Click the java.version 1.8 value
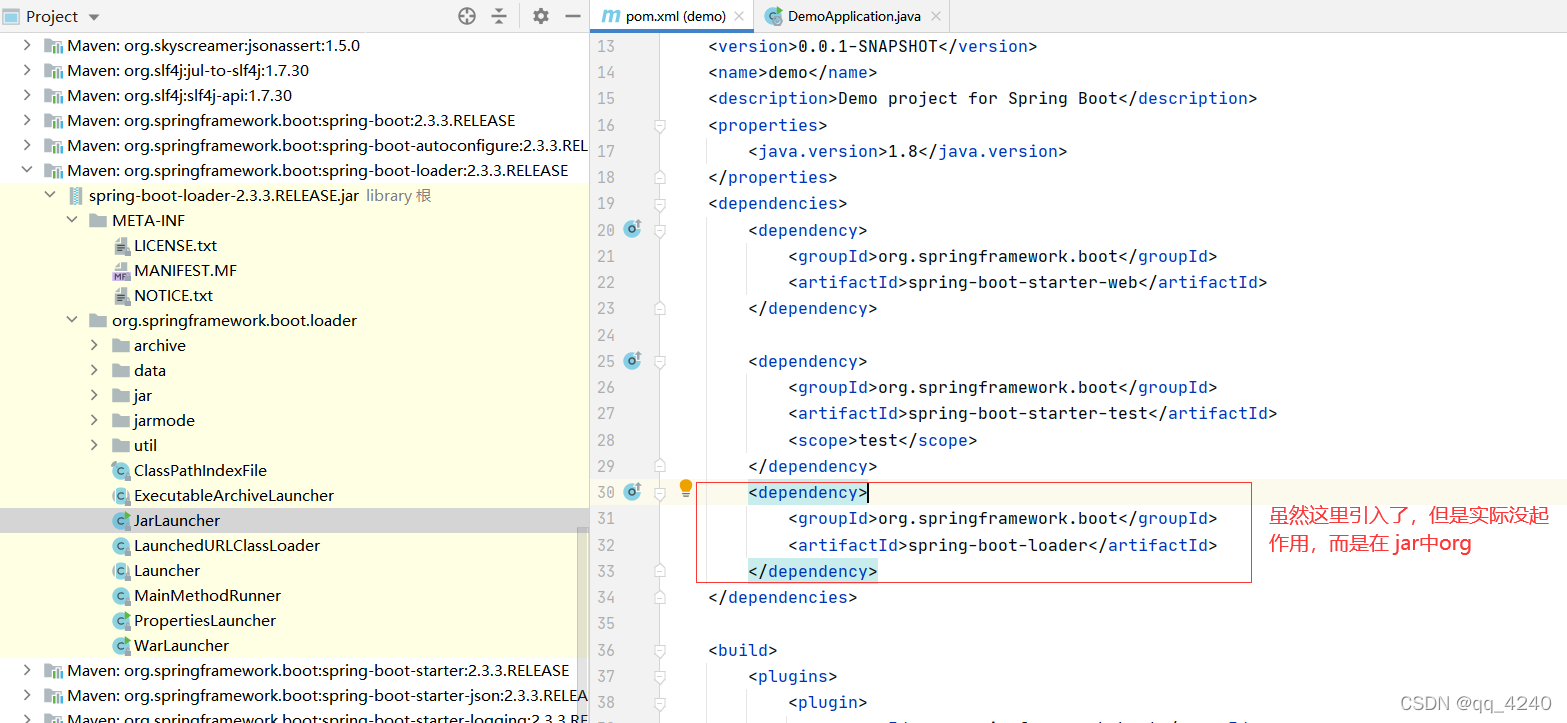The image size is (1567, 723). 893,151
